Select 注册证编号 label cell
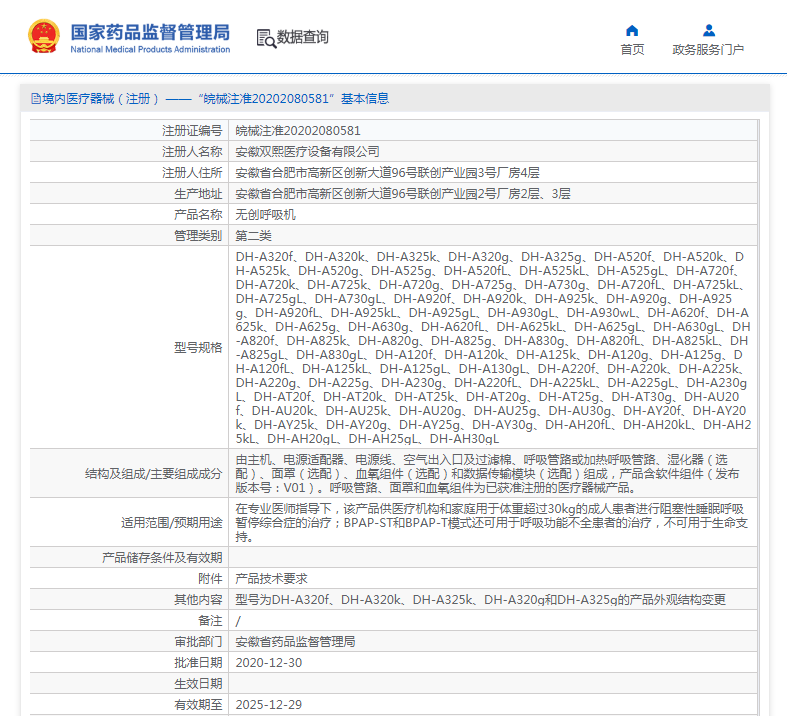The height and width of the screenshot is (716, 787). click(129, 130)
